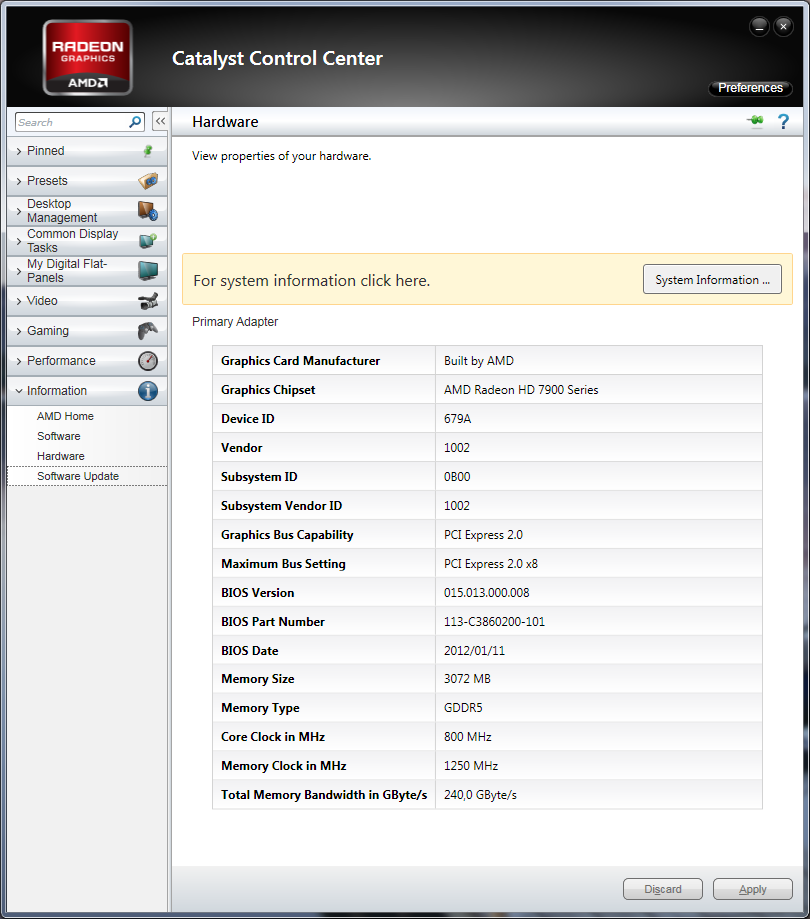Select the Memory Clock value 1250 MHz
This screenshot has height=919, width=810.
click(x=471, y=765)
